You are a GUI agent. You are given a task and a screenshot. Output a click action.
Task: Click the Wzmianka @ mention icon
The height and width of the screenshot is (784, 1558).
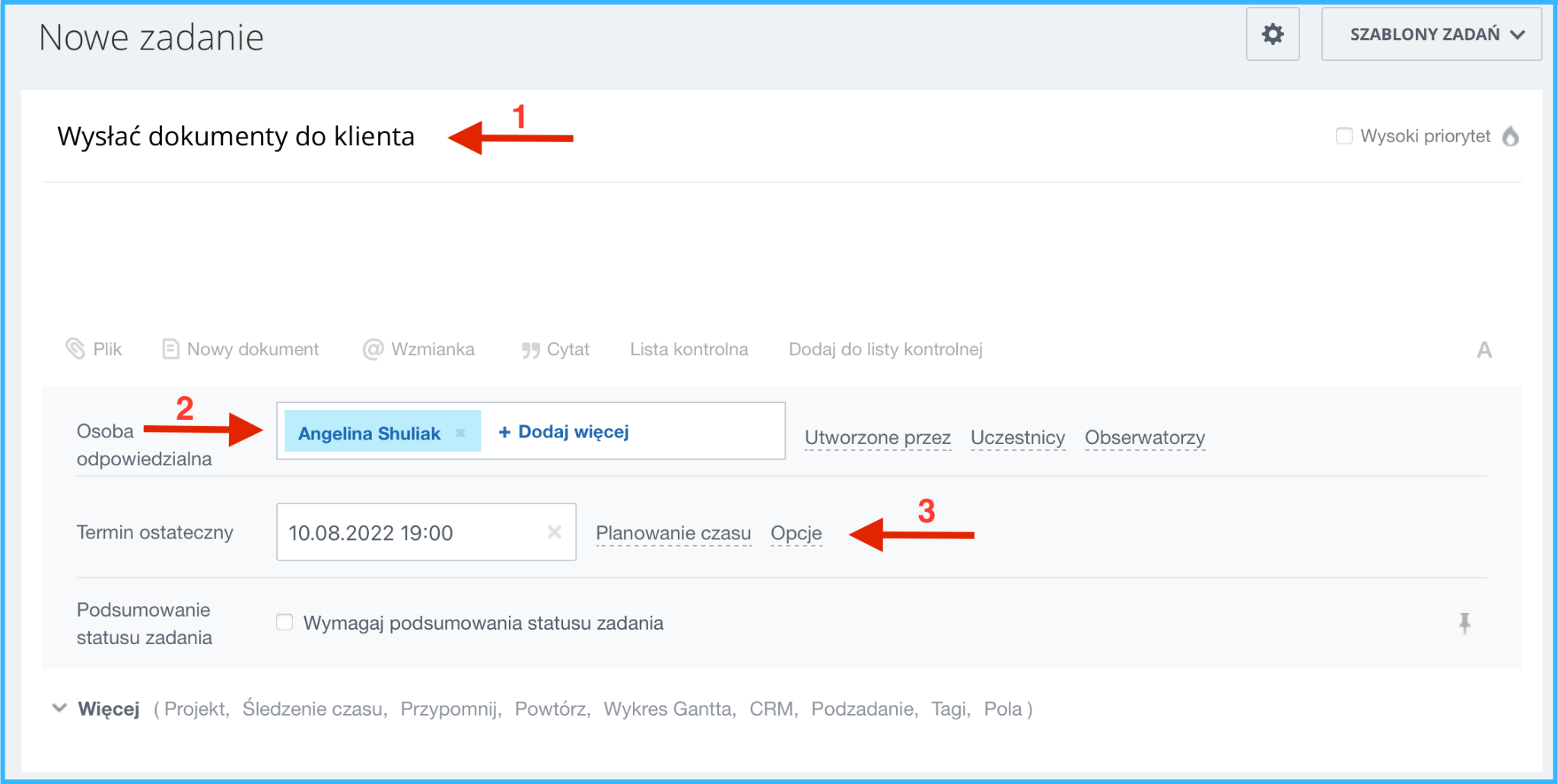click(x=373, y=349)
